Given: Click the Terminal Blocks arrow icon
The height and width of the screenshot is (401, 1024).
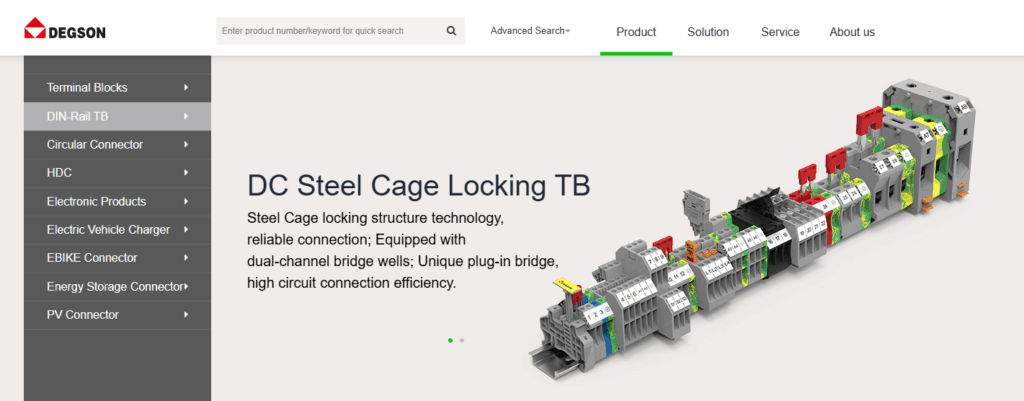Looking at the screenshot, I should [186, 88].
